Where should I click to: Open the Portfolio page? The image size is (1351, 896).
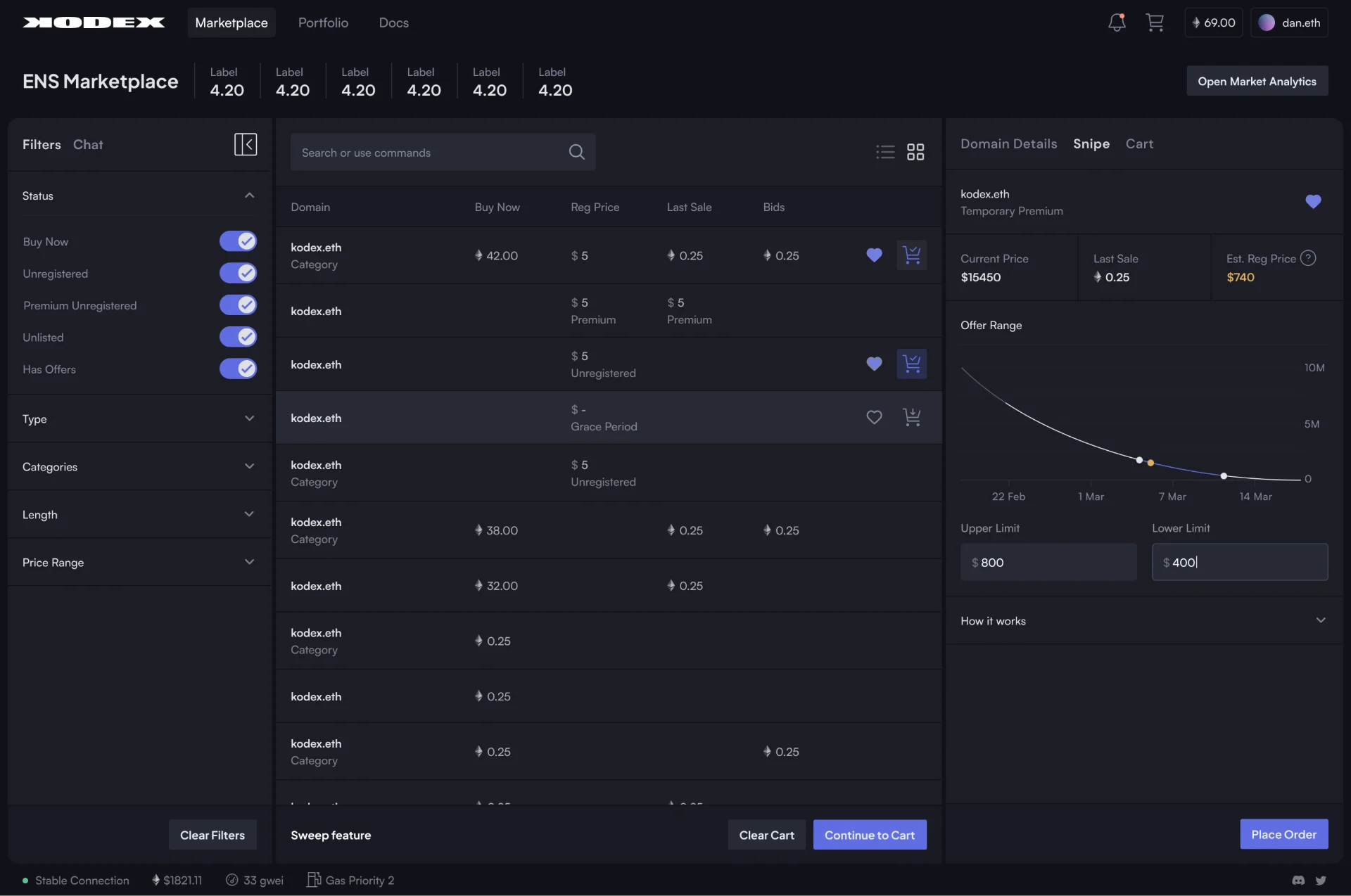[323, 23]
